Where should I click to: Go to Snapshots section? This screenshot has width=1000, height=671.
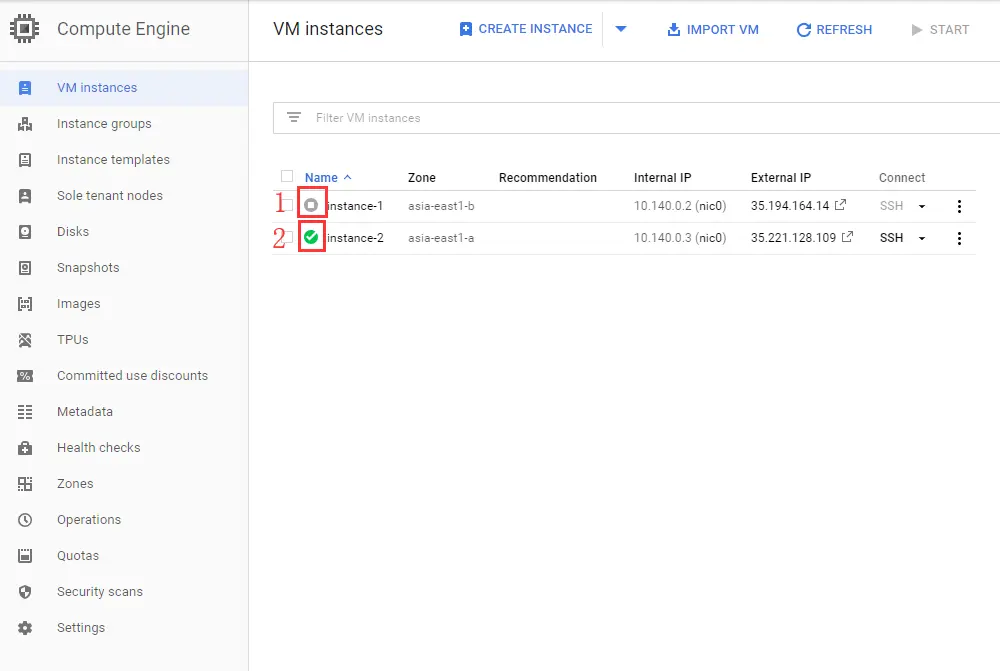pos(88,268)
